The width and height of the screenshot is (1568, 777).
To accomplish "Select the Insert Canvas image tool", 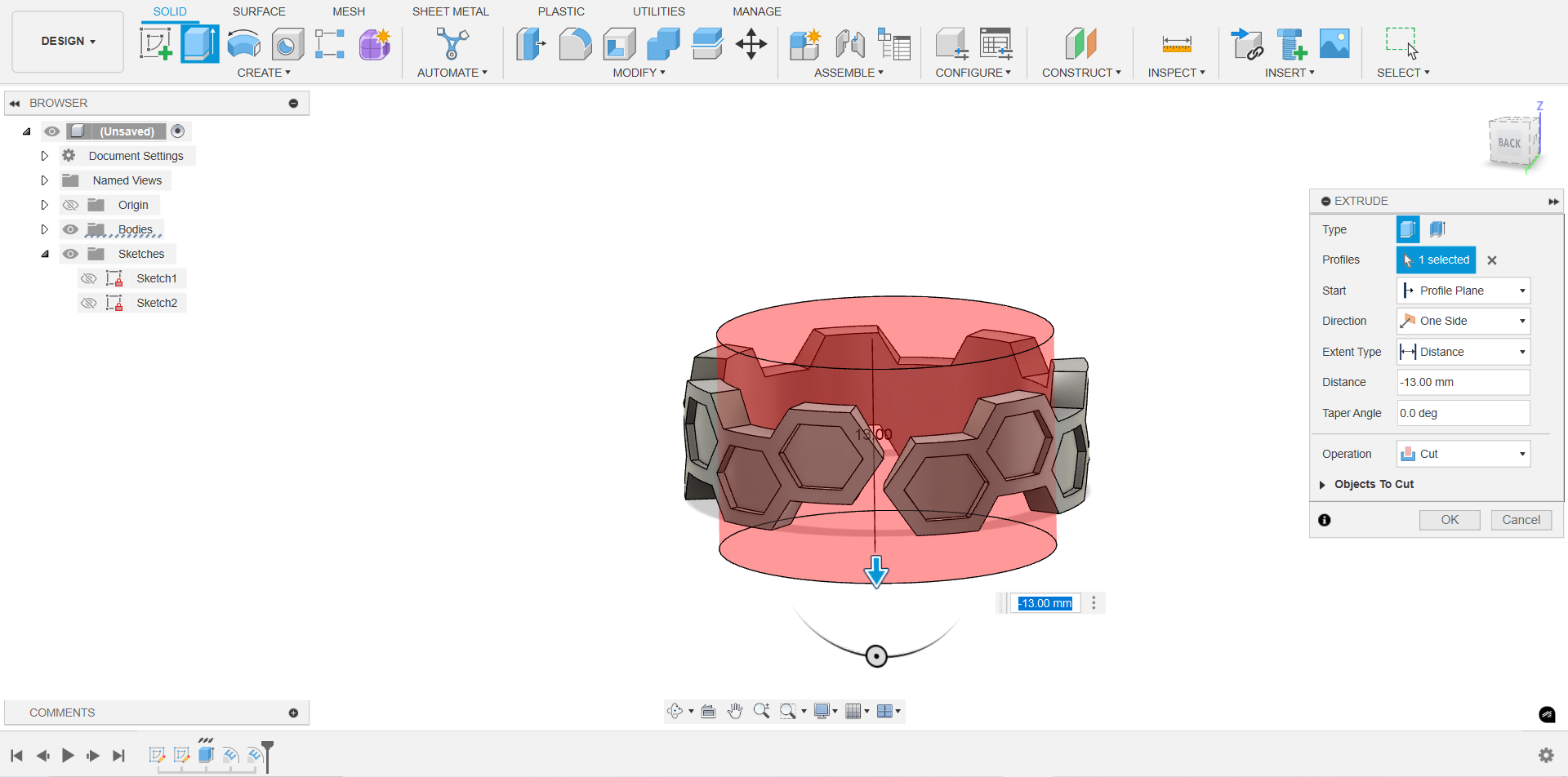I will coord(1334,43).
